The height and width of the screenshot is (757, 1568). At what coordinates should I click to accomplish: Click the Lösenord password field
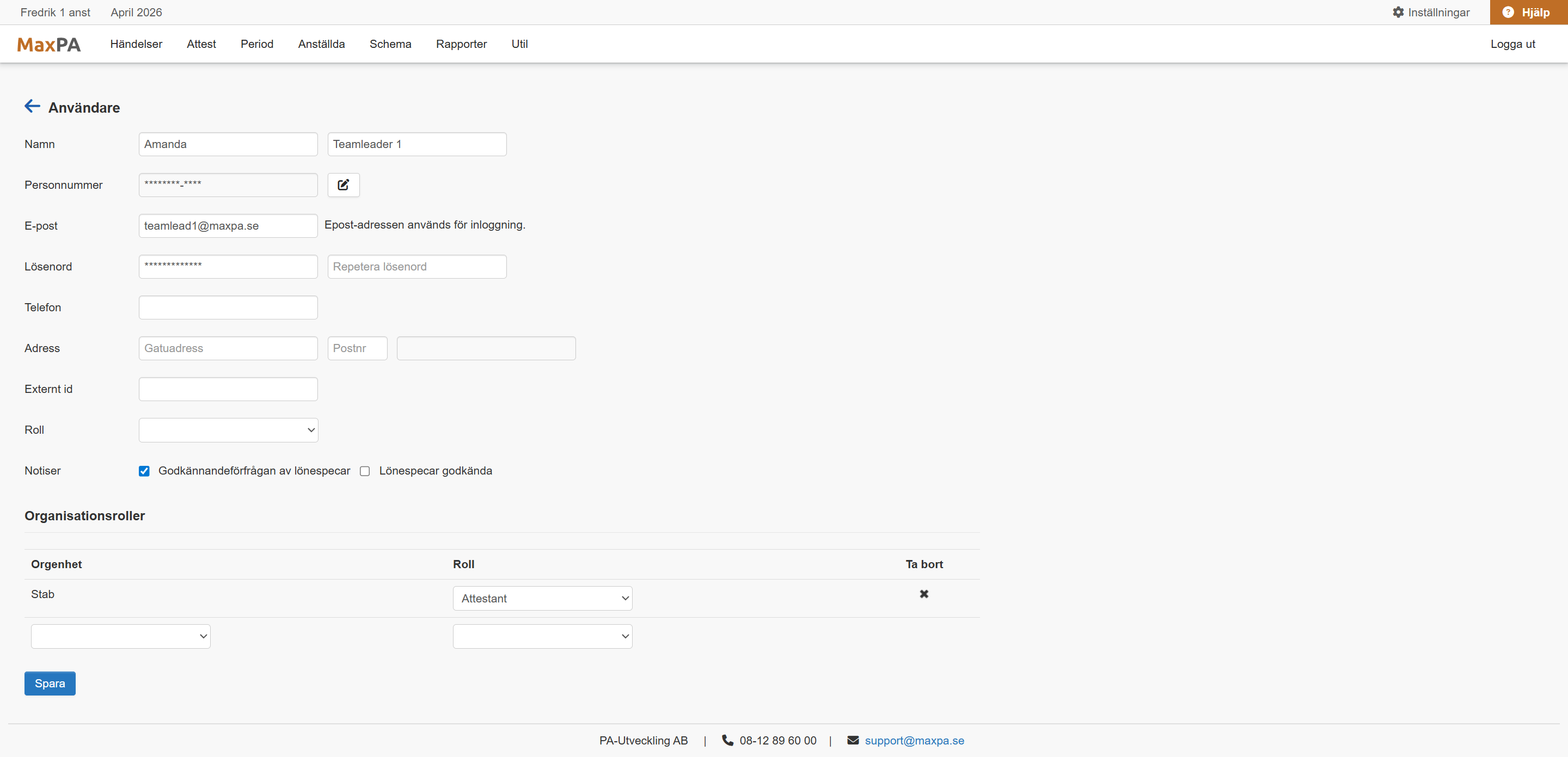tap(228, 267)
